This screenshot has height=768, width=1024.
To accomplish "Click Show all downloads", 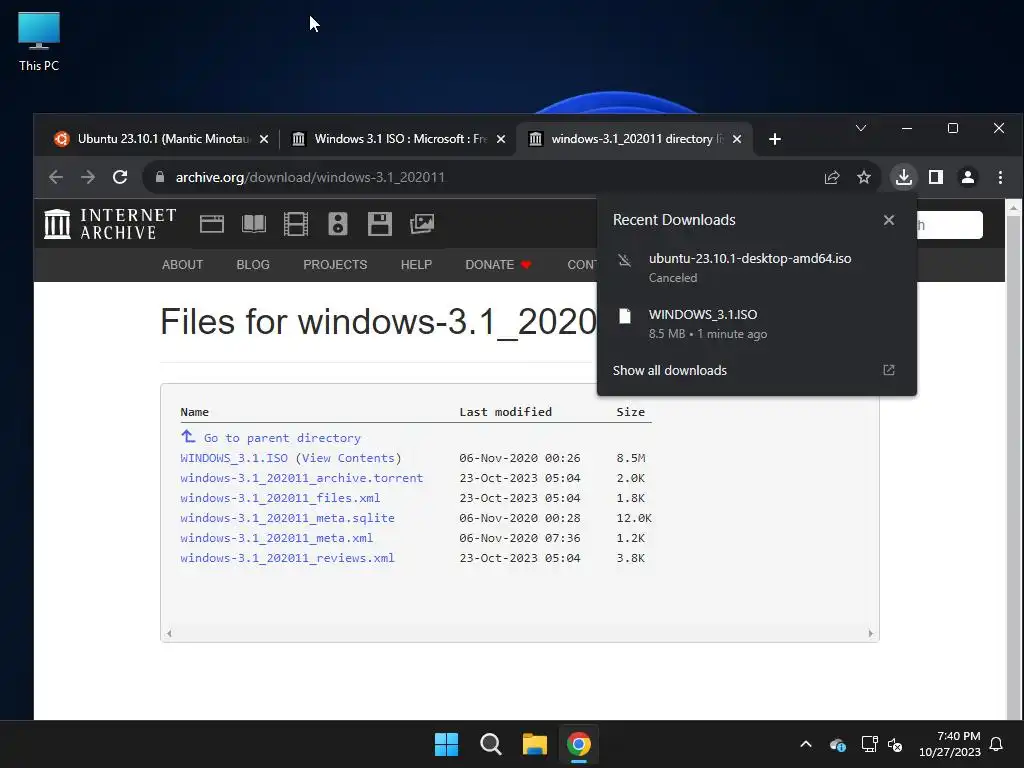I will tap(669, 370).
